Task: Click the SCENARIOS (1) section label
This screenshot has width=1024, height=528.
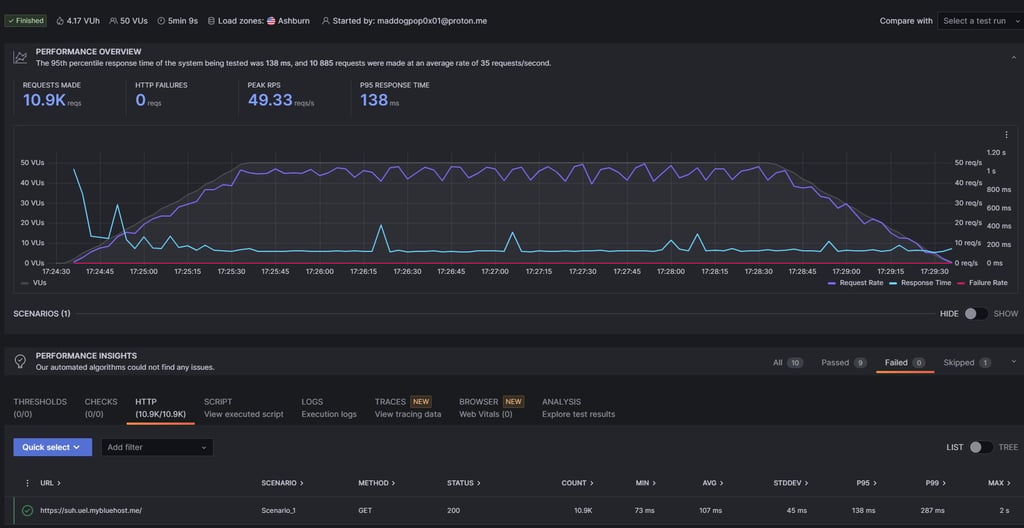Action: pyautogui.click(x=42, y=314)
